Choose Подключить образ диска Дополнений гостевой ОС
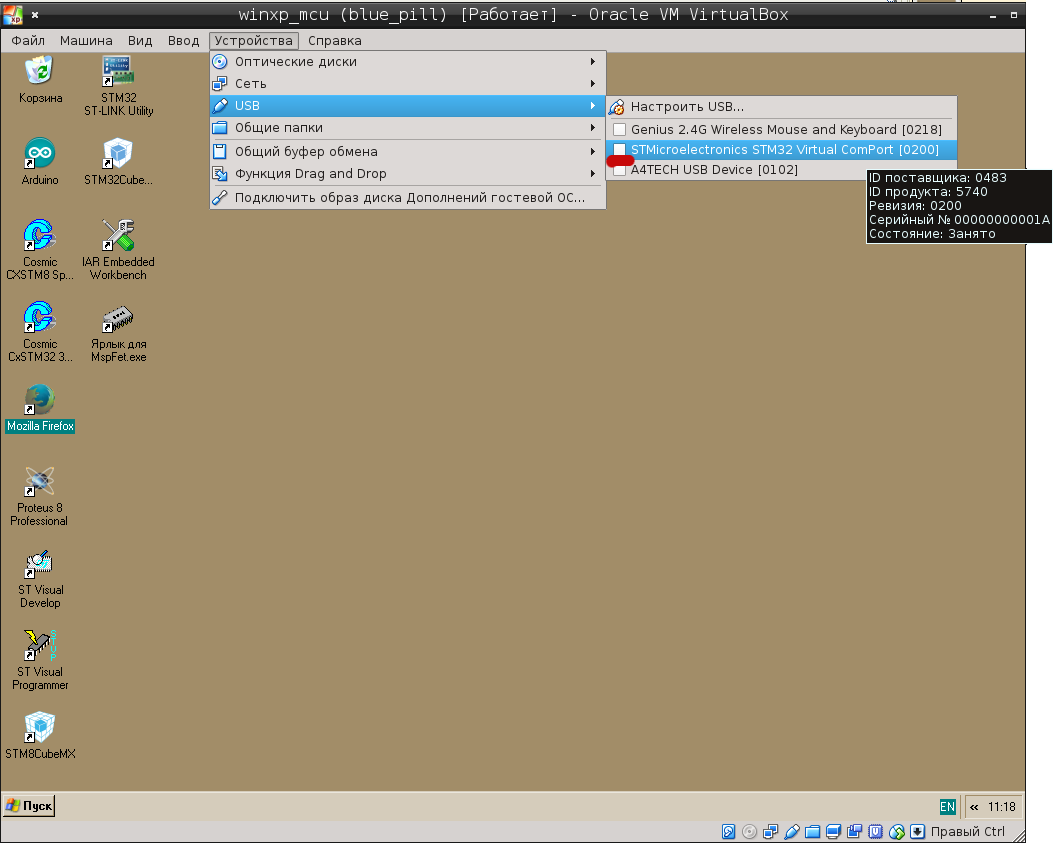 [408, 197]
